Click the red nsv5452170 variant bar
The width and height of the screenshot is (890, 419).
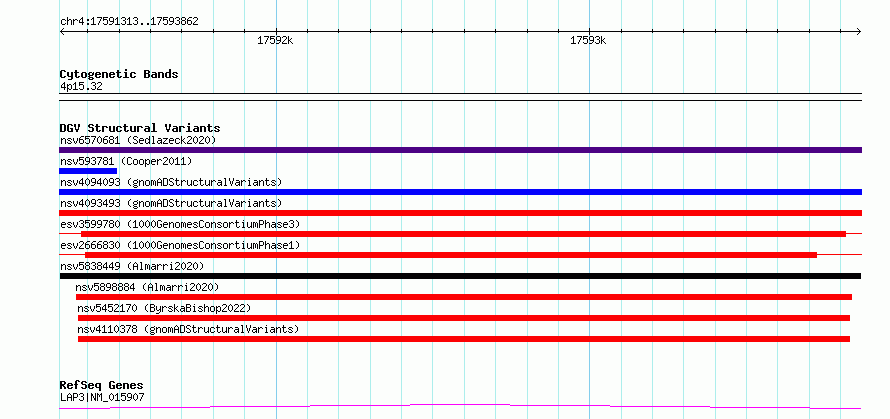point(464,318)
